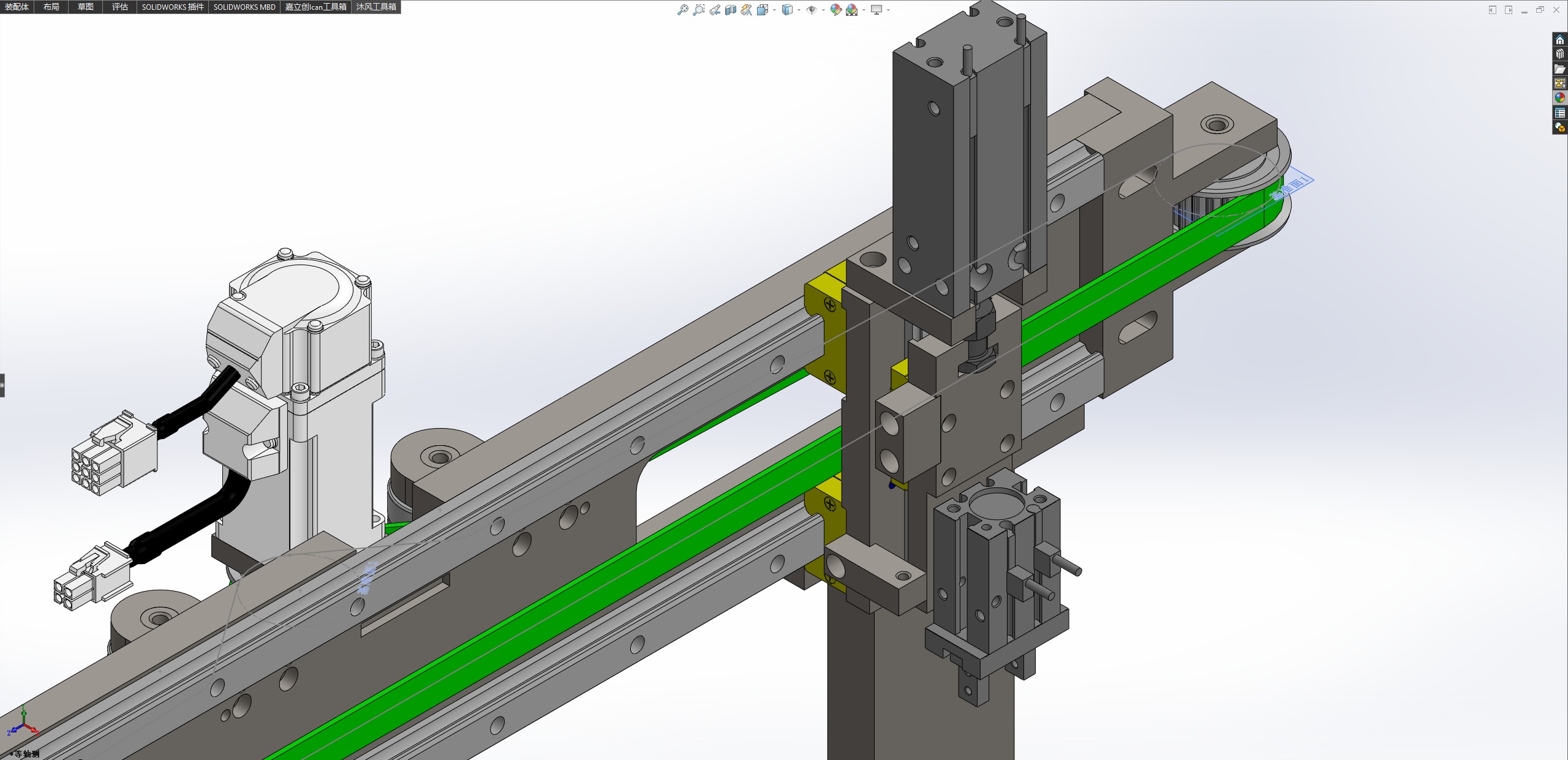
Task: Click the Previous View icon
Action: click(715, 10)
